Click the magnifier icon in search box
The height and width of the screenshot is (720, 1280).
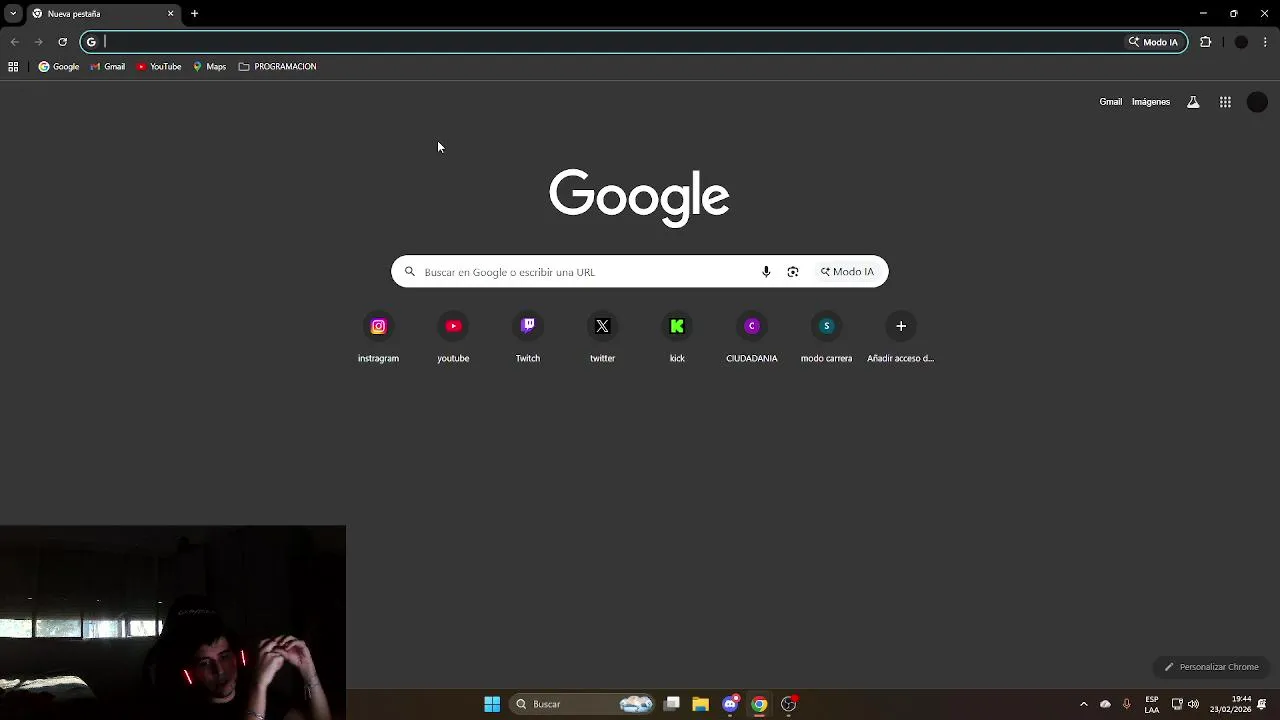coord(409,272)
